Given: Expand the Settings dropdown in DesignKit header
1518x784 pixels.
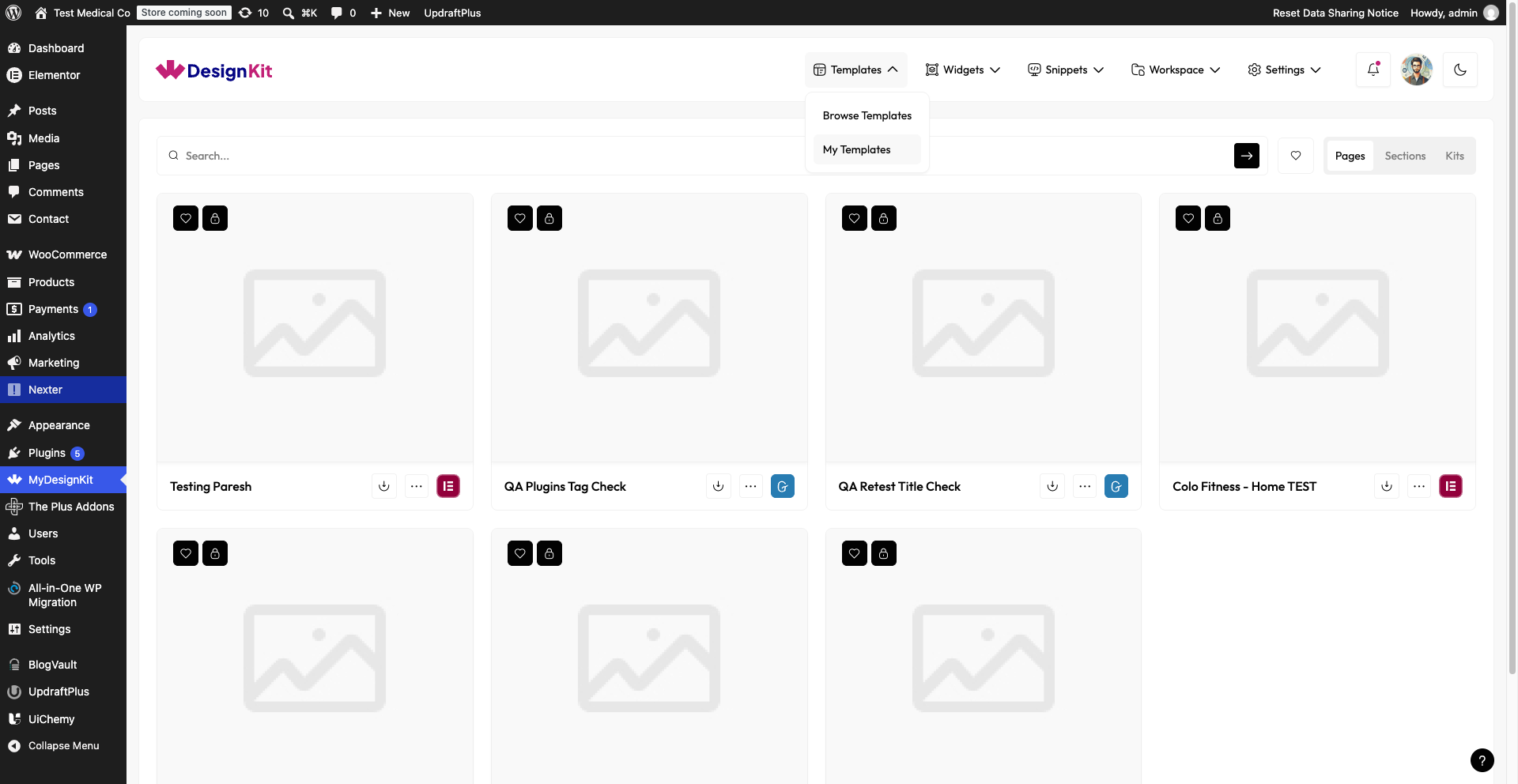Looking at the screenshot, I should pyautogui.click(x=1284, y=70).
